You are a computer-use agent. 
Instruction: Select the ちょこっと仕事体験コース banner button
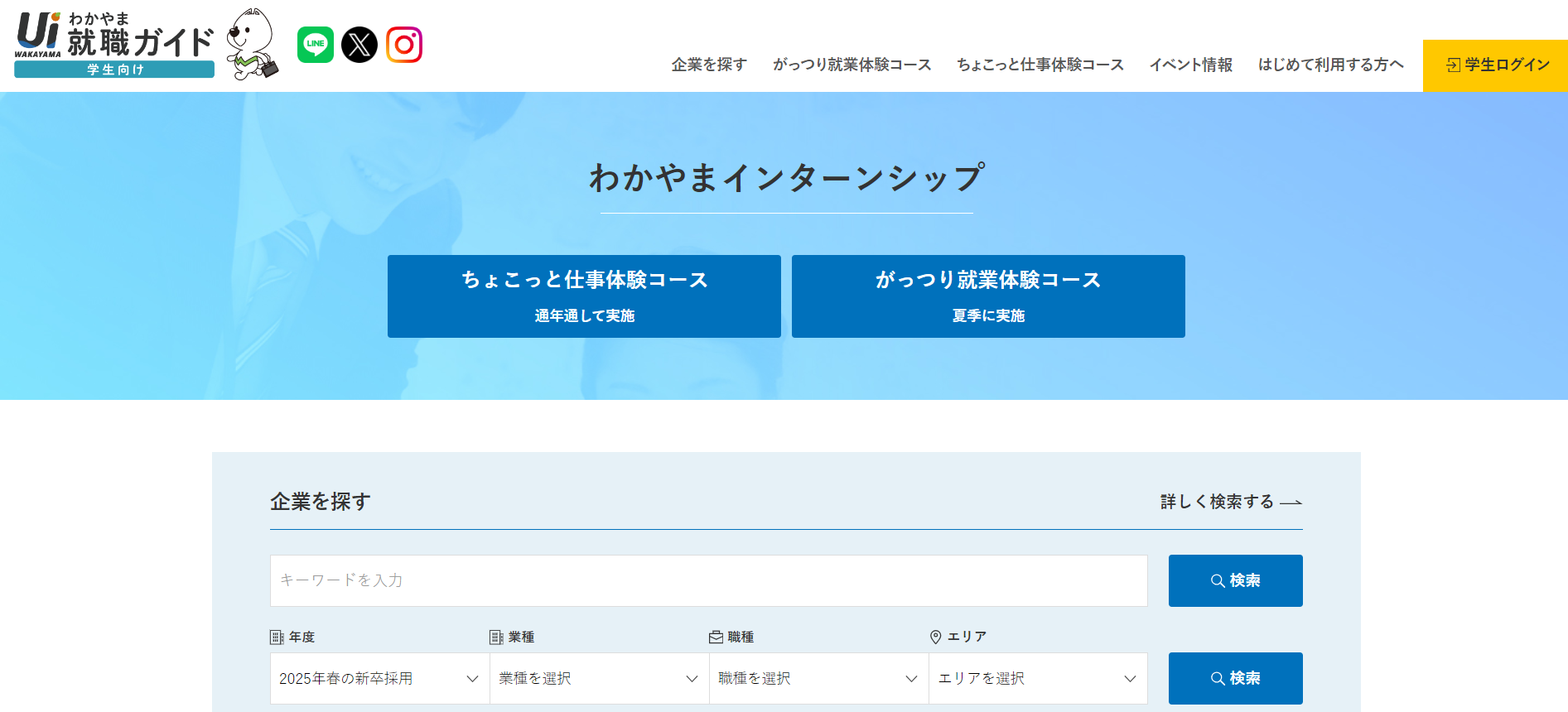point(584,296)
